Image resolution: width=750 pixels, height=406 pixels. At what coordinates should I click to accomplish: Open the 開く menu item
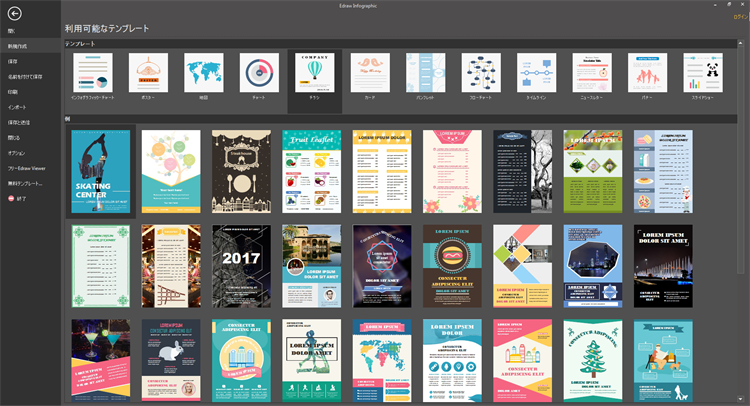point(11,31)
